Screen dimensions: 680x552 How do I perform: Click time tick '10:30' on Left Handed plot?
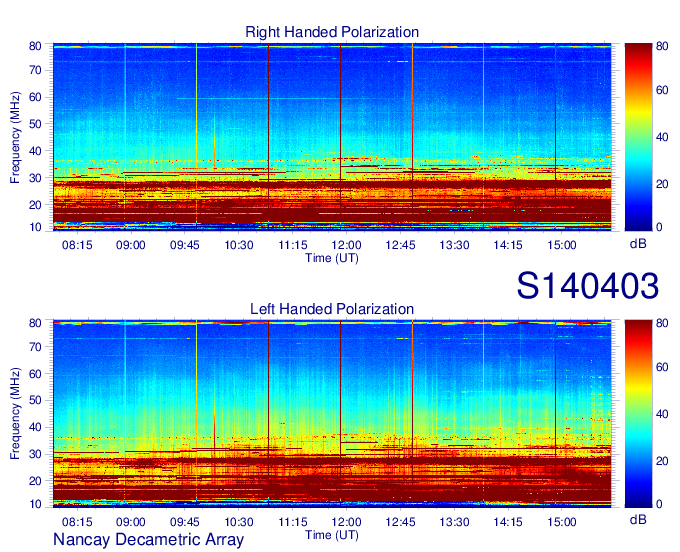tap(239, 522)
